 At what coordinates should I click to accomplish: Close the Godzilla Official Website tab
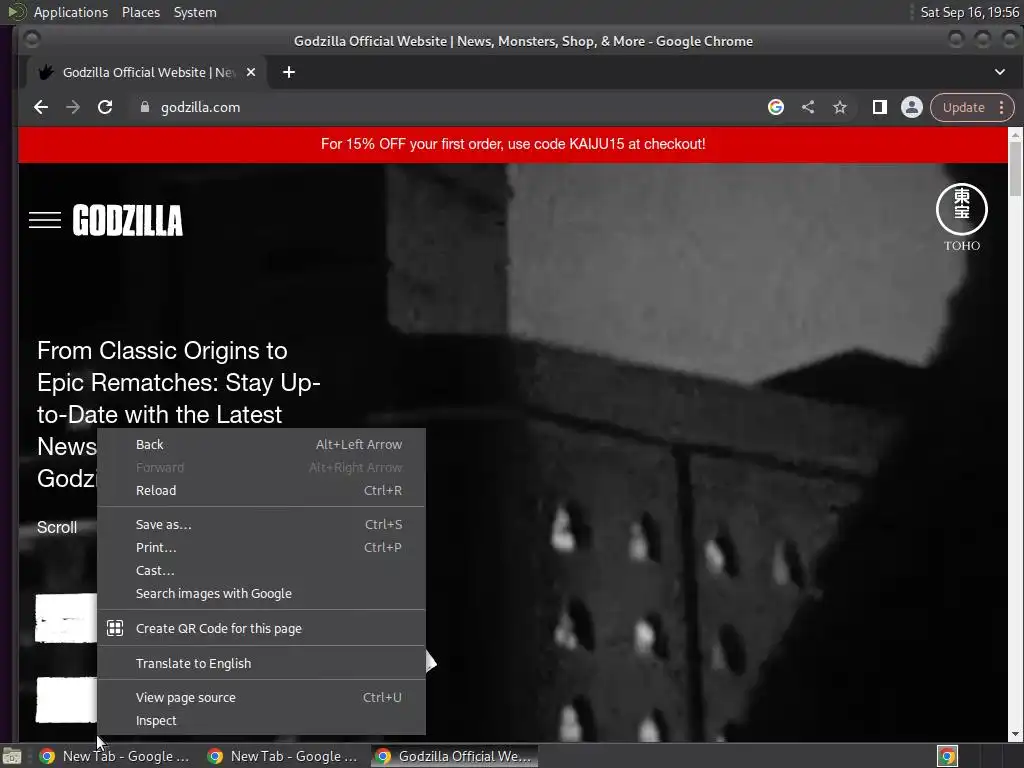[251, 72]
